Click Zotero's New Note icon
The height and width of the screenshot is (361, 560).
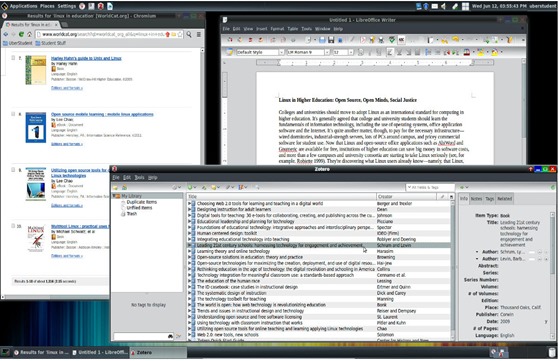(214, 187)
